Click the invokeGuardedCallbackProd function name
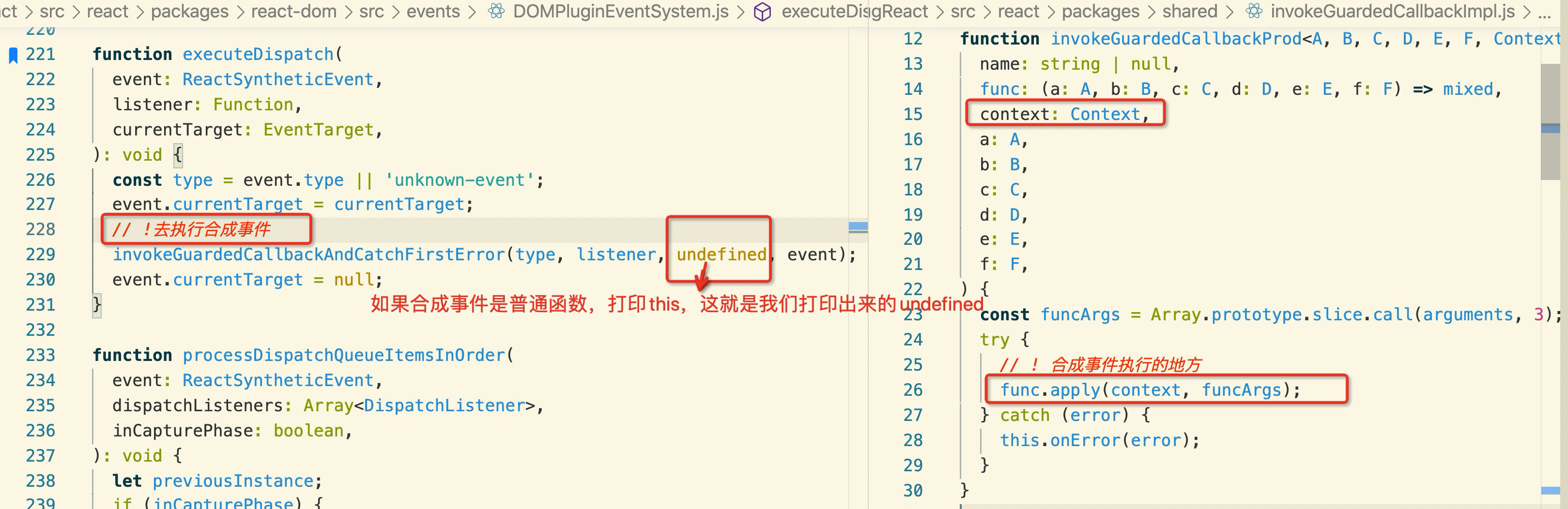This screenshot has width=1568, height=509. click(x=1176, y=39)
